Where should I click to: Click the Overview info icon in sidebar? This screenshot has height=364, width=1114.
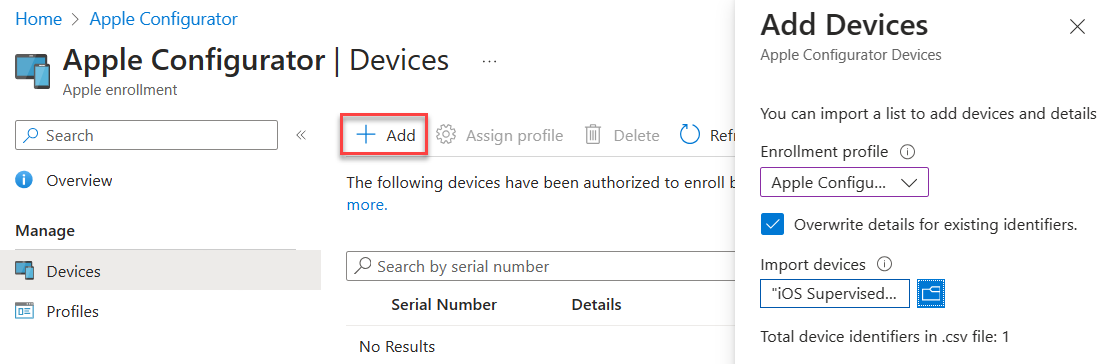pyautogui.click(x=24, y=181)
